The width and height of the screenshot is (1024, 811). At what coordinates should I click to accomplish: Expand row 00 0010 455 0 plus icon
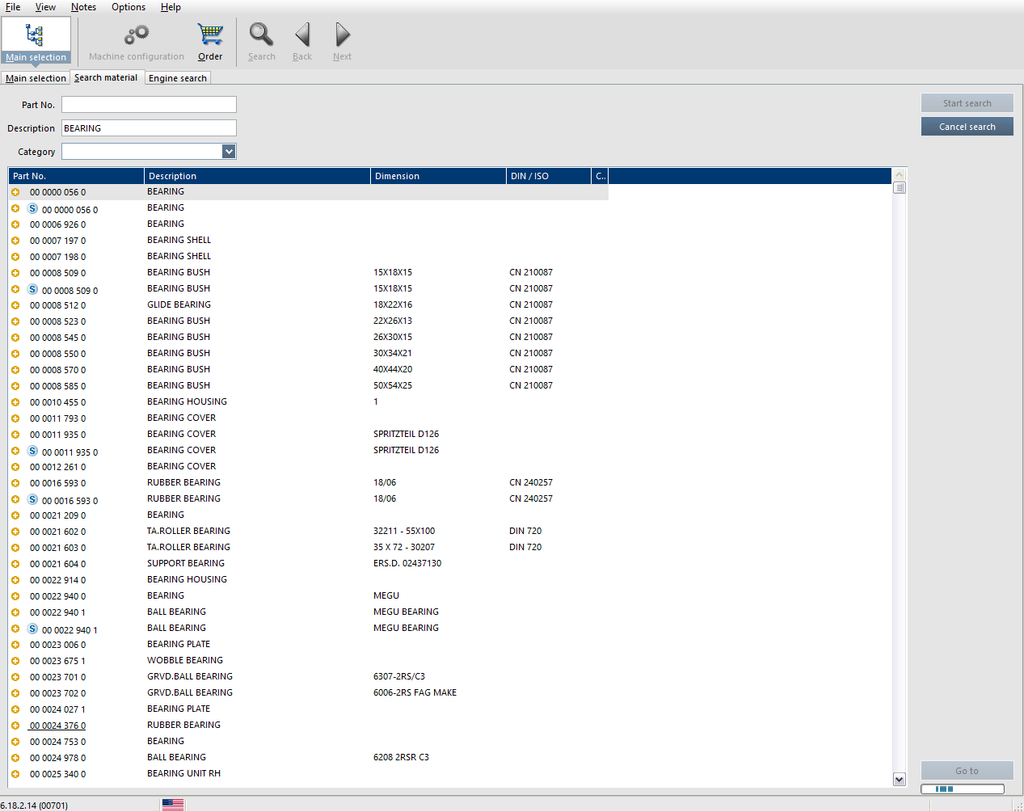point(16,402)
